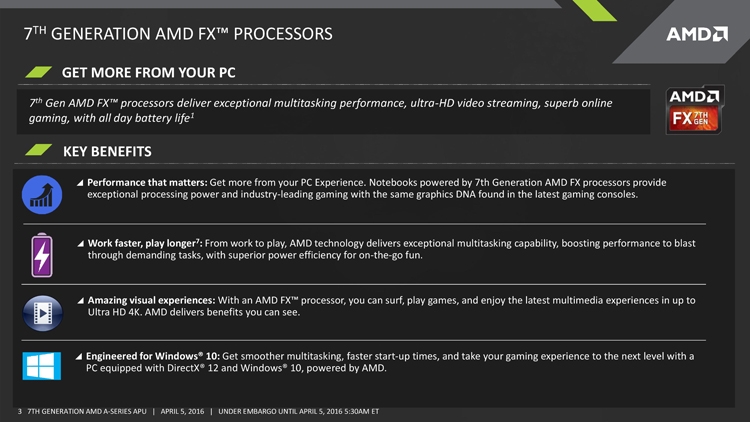Click green marker beside Key Benefits
Screen dimensions: 750x422
point(37,151)
